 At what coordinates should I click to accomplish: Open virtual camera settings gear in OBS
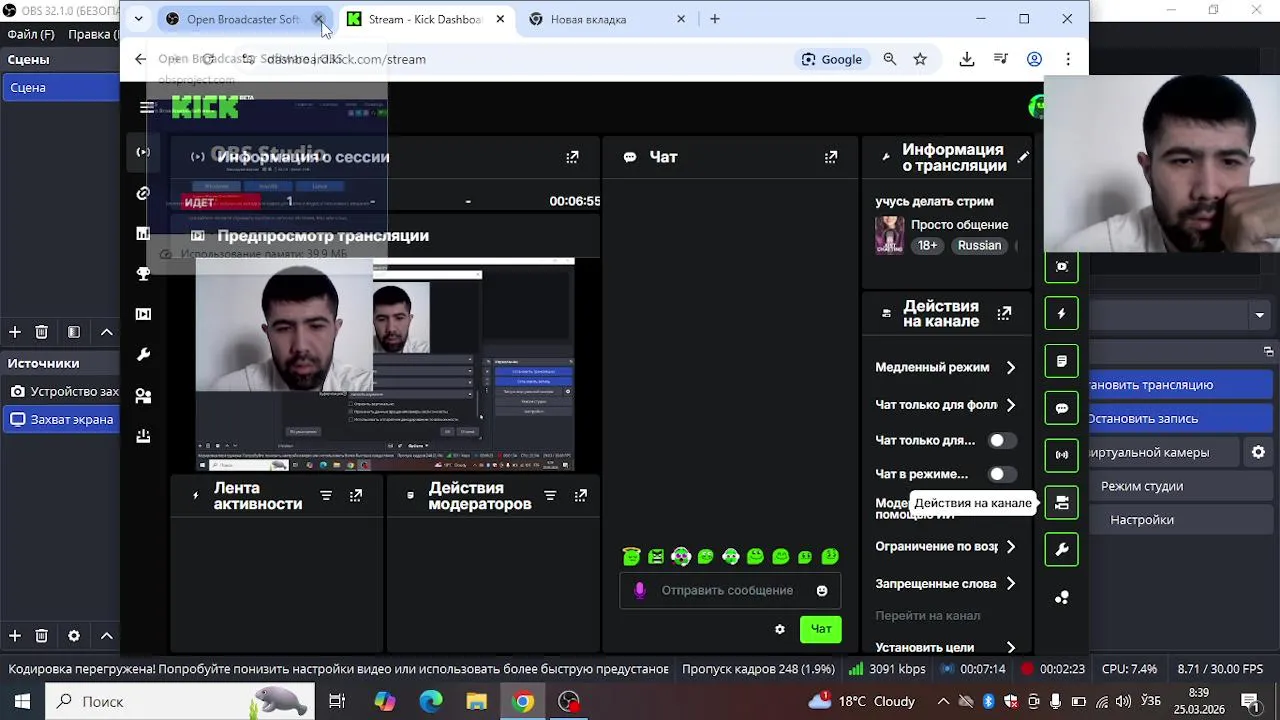coord(1258,453)
